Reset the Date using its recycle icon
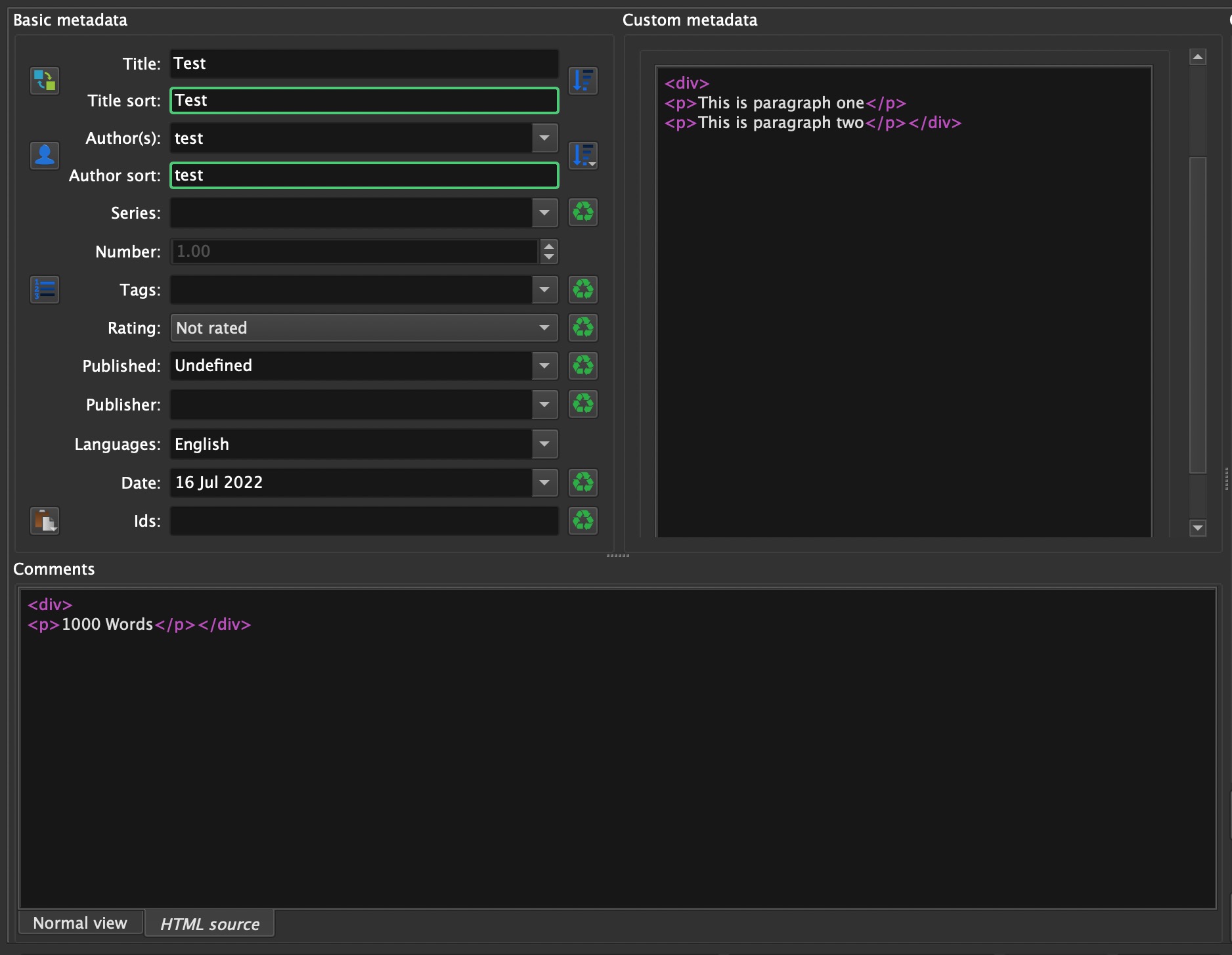Image resolution: width=1232 pixels, height=955 pixels. [583, 483]
